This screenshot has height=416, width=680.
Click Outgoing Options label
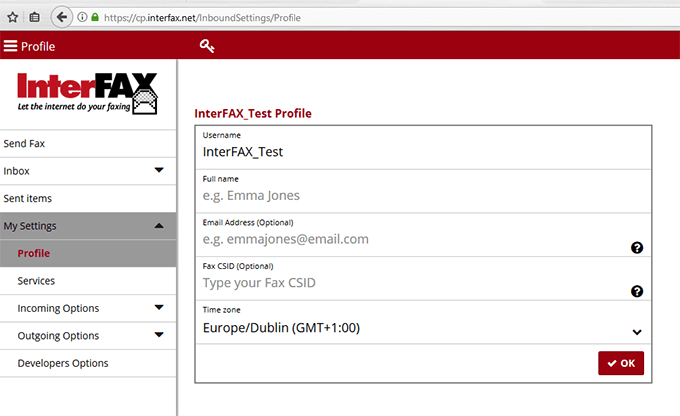(x=58, y=336)
